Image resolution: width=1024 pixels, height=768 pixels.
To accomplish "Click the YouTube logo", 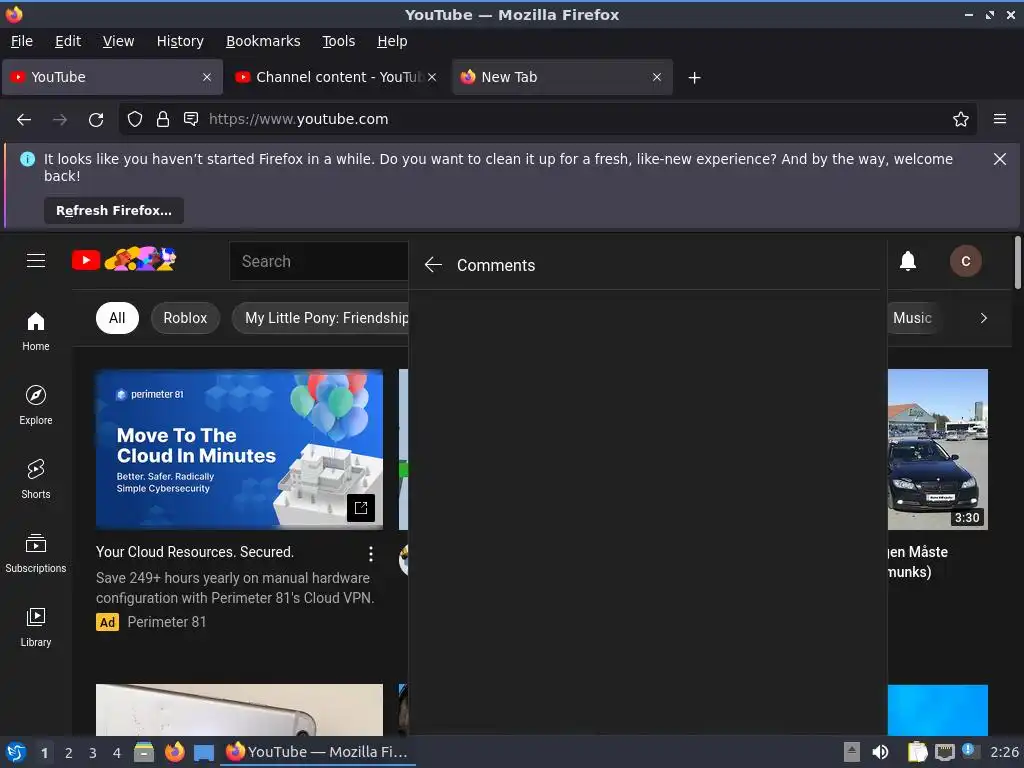I will [124, 259].
